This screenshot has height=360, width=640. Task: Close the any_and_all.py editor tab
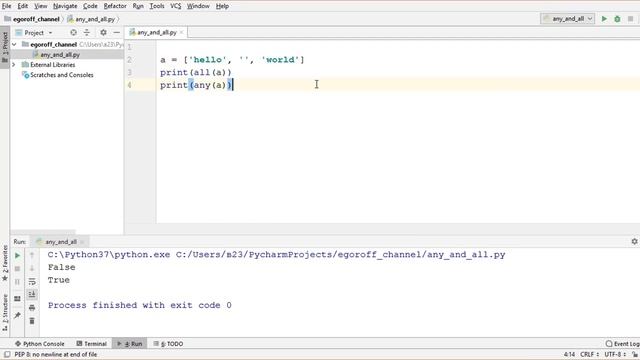point(182,32)
